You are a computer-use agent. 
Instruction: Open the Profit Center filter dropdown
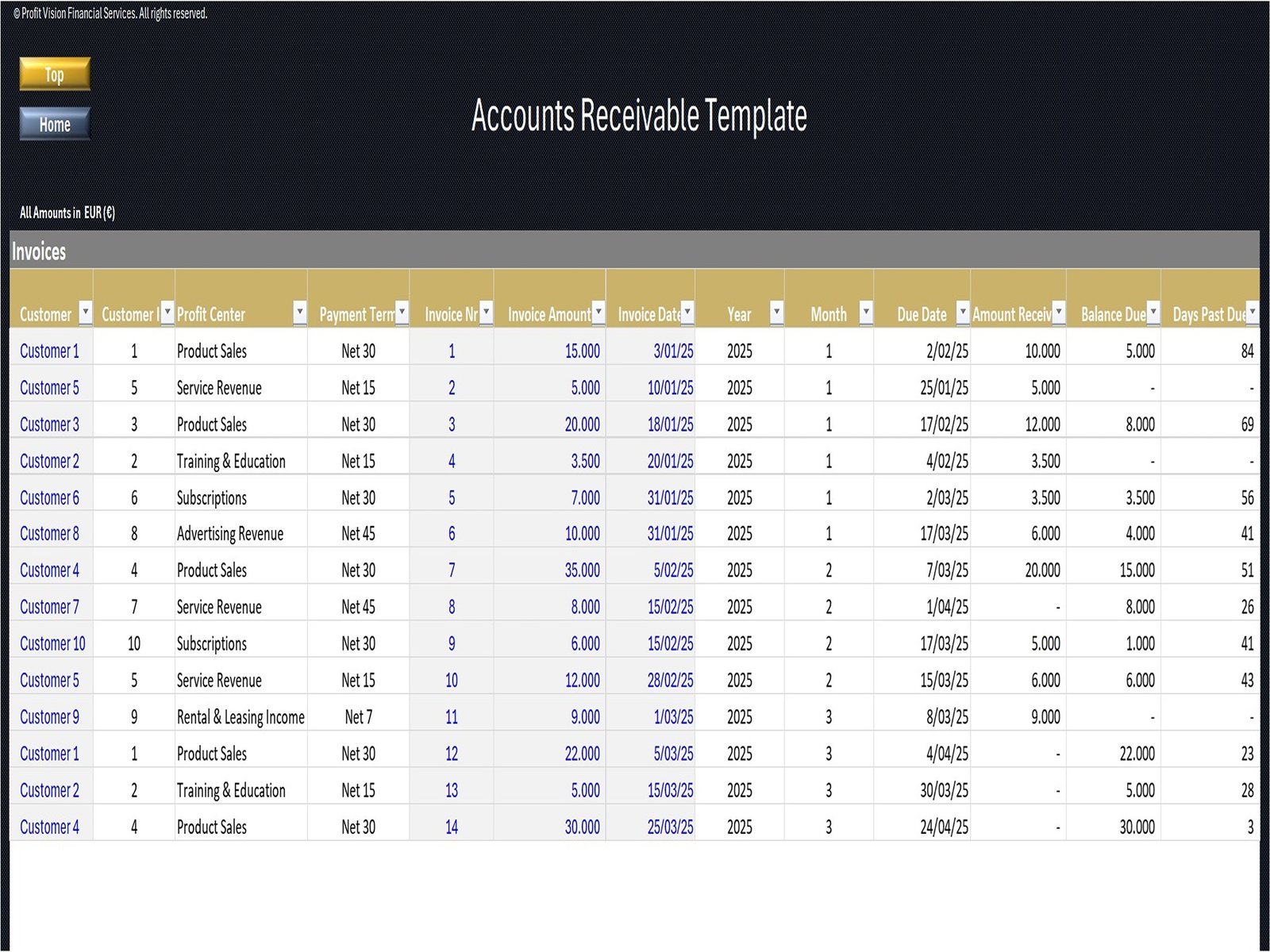(x=299, y=313)
